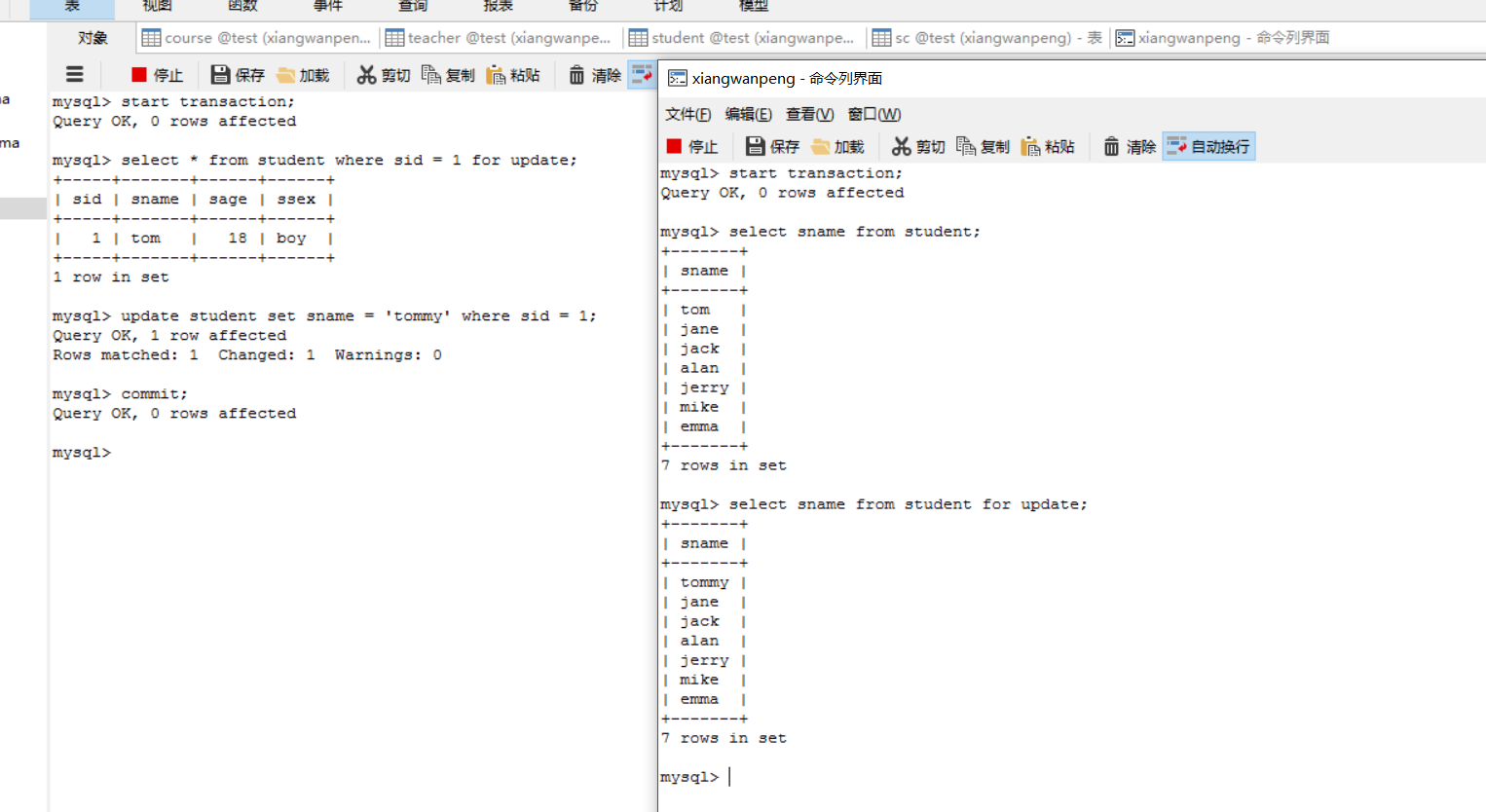Screen dimensions: 1486x812
Task: Click the Clear (清除) icon in floating console window
Action: click(1111, 146)
